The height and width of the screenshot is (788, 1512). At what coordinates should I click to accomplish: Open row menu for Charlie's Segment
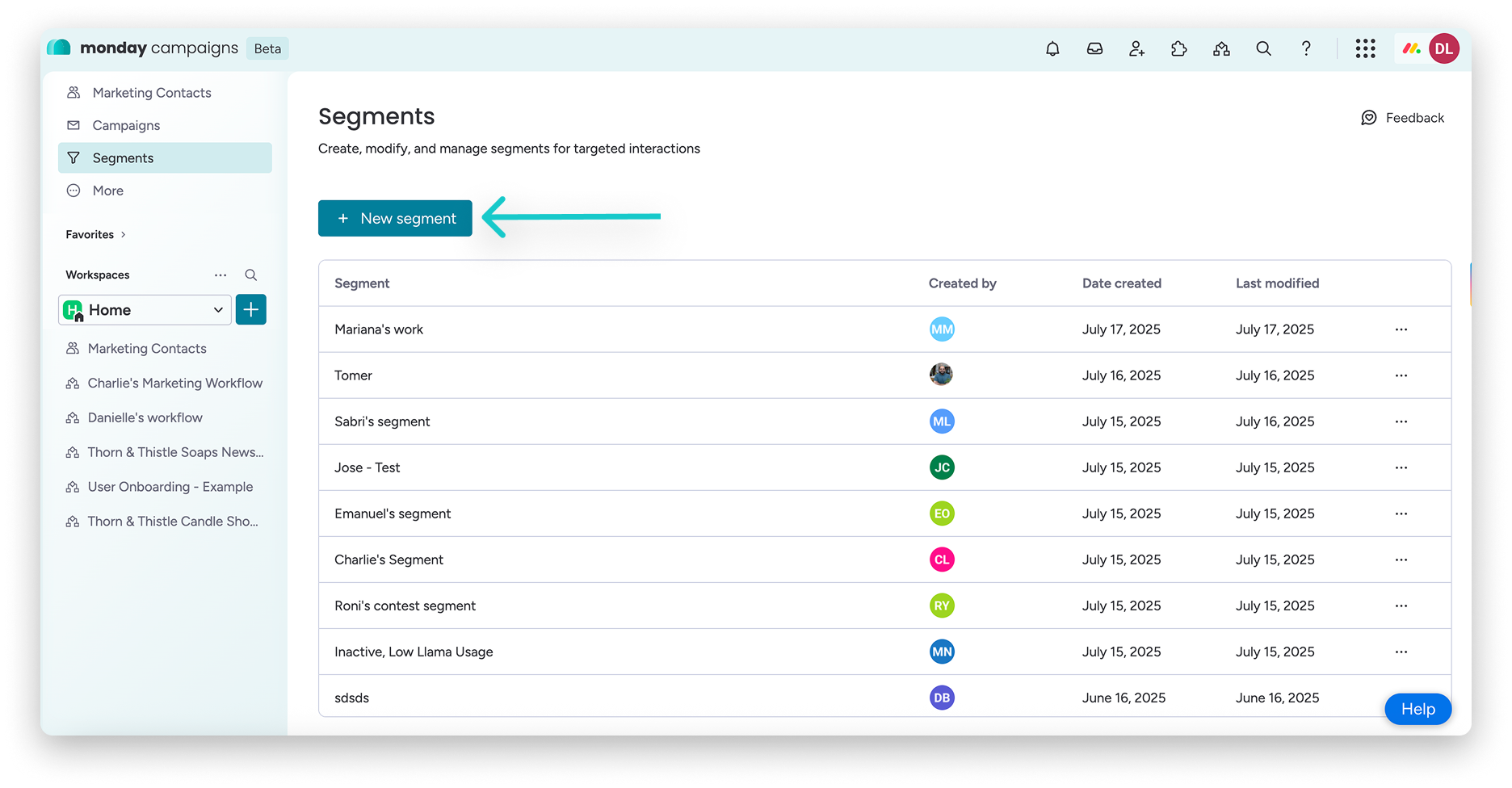[x=1401, y=560]
